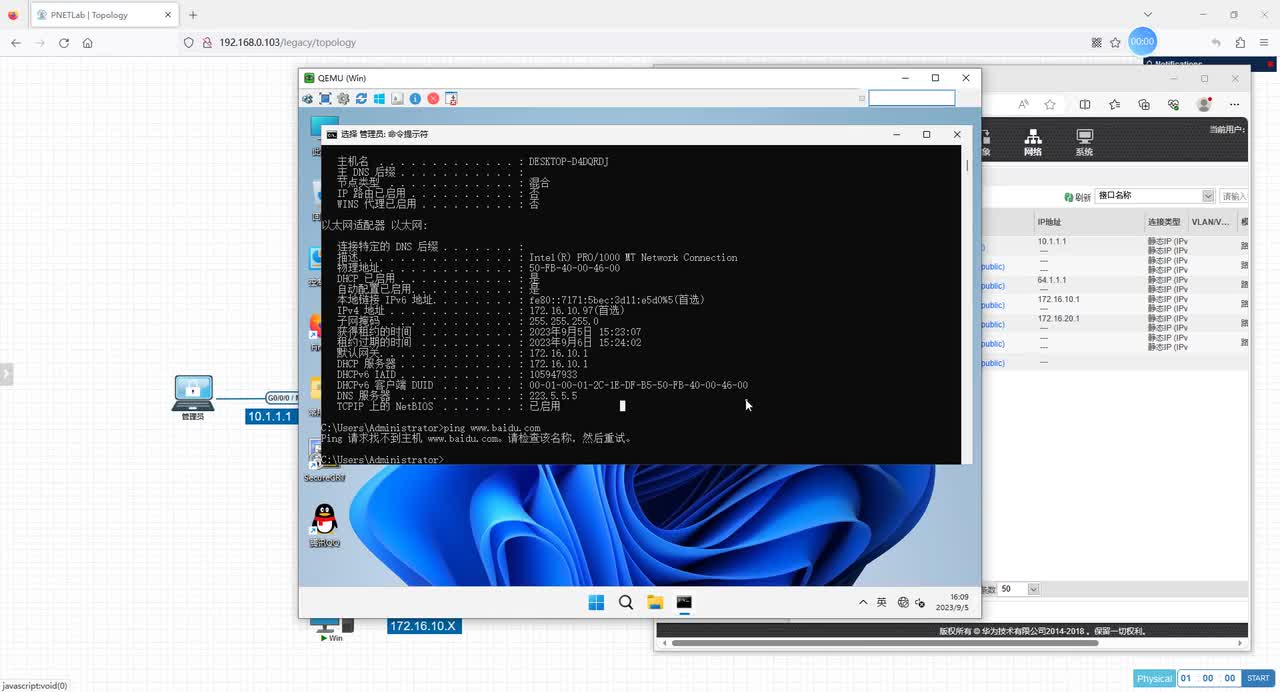Click the 连接类型 column header
1280x692 pixels.
pyautogui.click(x=1164, y=222)
